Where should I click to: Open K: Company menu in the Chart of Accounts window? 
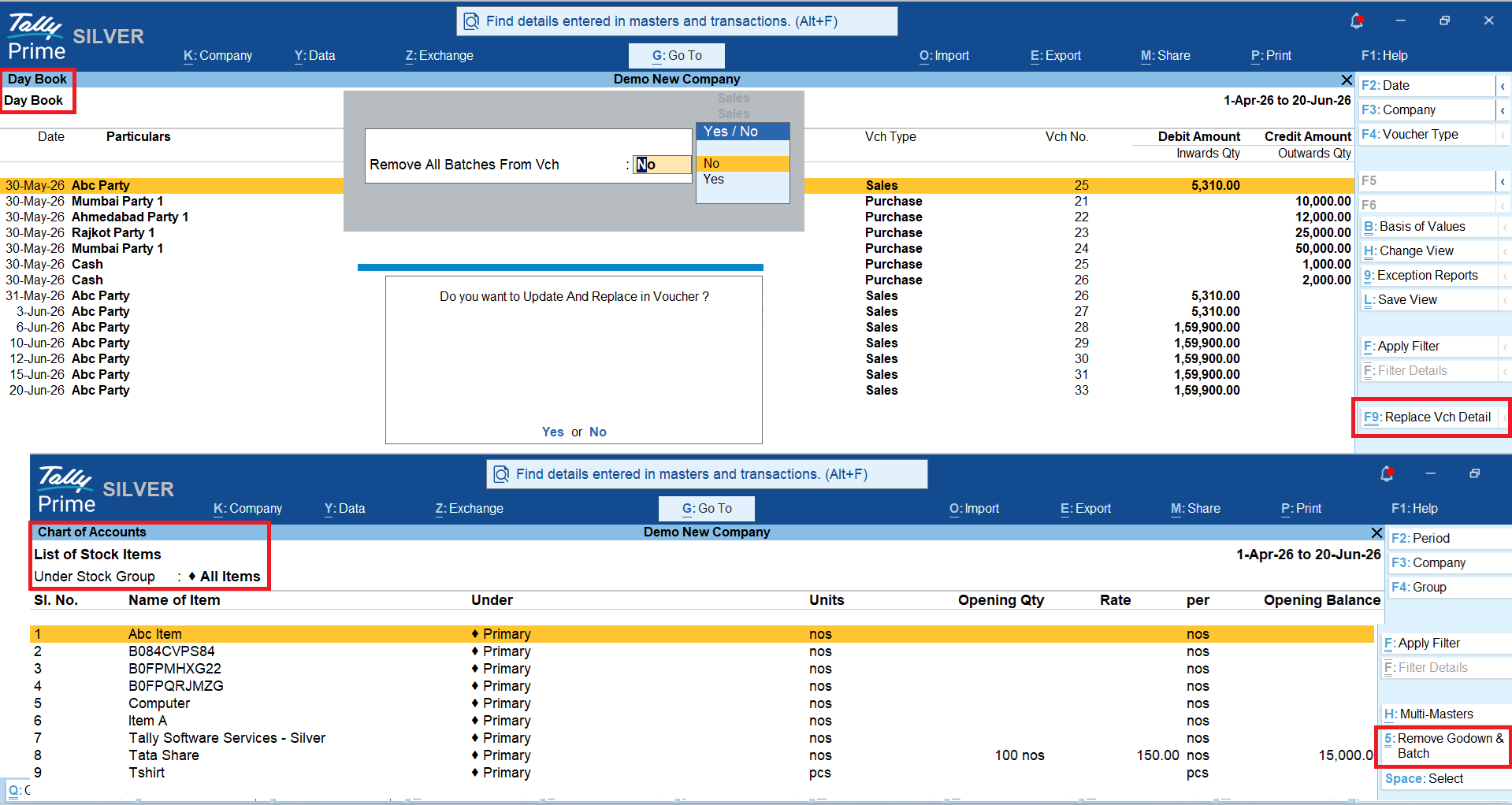pos(247,509)
